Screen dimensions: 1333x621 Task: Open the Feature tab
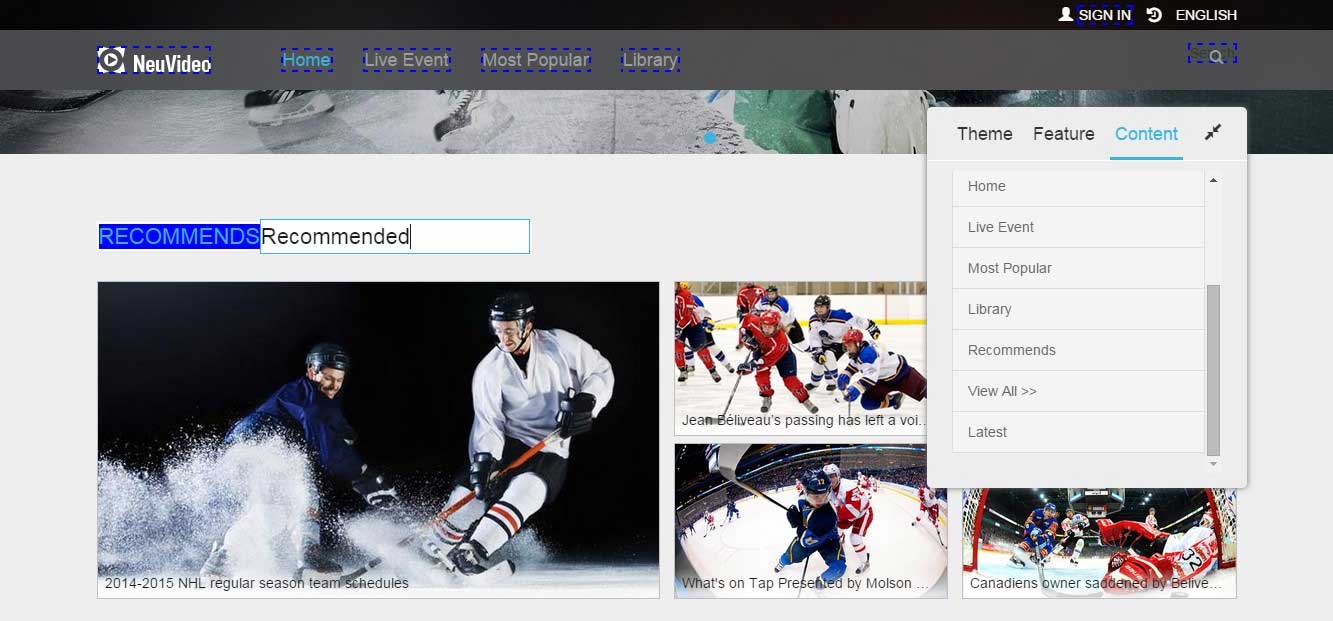pos(1063,134)
